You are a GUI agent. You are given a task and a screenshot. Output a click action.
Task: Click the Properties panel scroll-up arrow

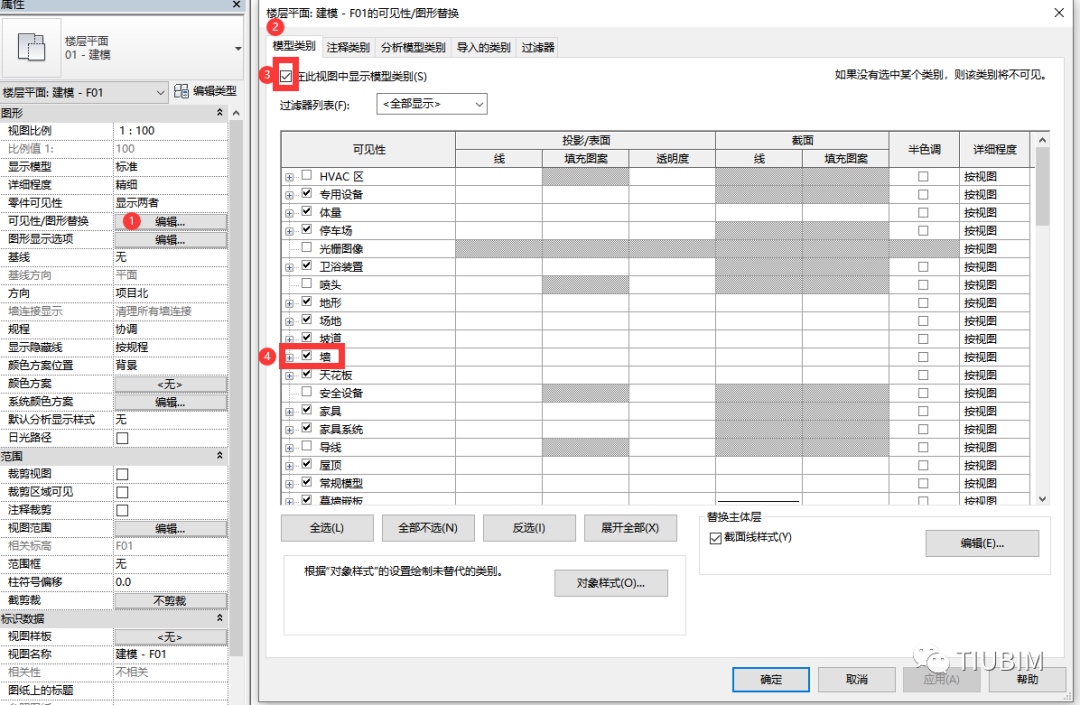pyautogui.click(x=236, y=113)
